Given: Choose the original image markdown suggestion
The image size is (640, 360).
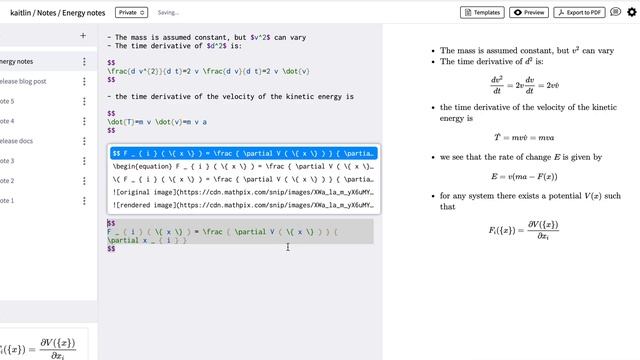Looking at the screenshot, I should pos(244,192).
